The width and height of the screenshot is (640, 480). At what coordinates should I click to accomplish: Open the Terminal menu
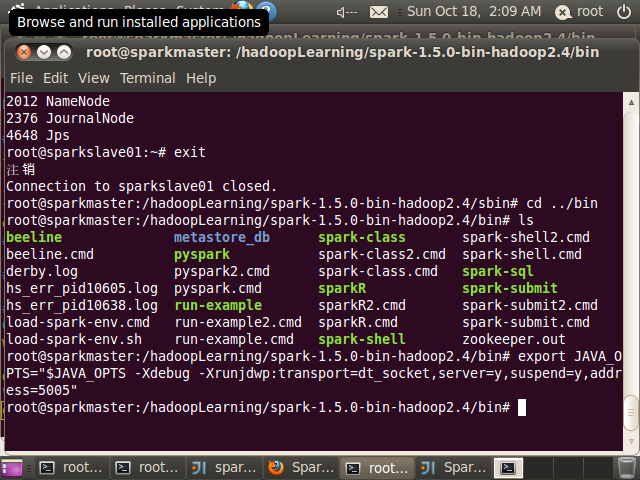click(148, 78)
